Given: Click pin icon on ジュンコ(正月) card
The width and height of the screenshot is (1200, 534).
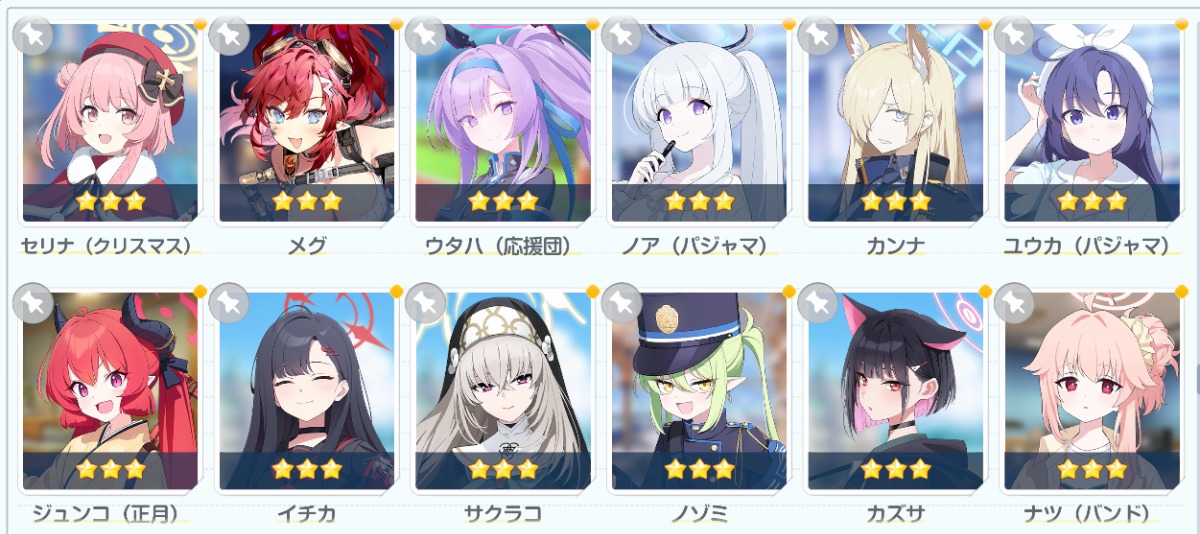Looking at the screenshot, I should coord(32,301).
